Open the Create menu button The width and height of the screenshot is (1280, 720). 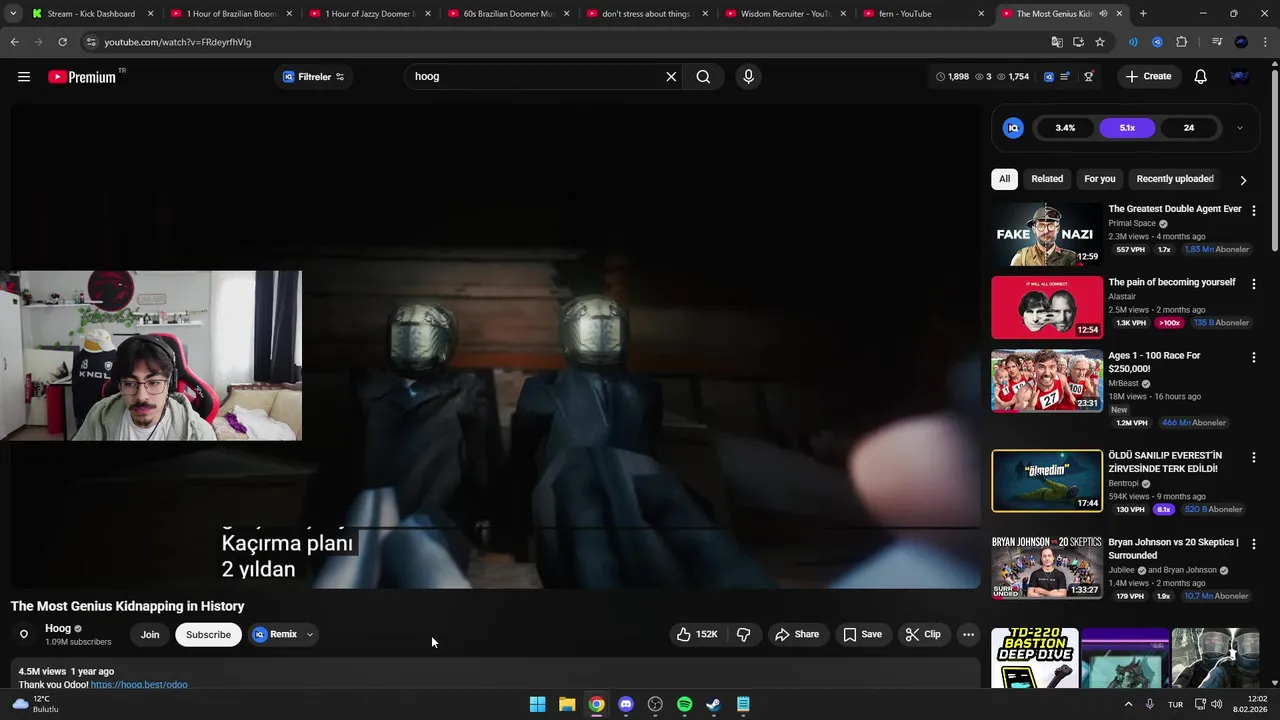pyautogui.click(x=1148, y=77)
